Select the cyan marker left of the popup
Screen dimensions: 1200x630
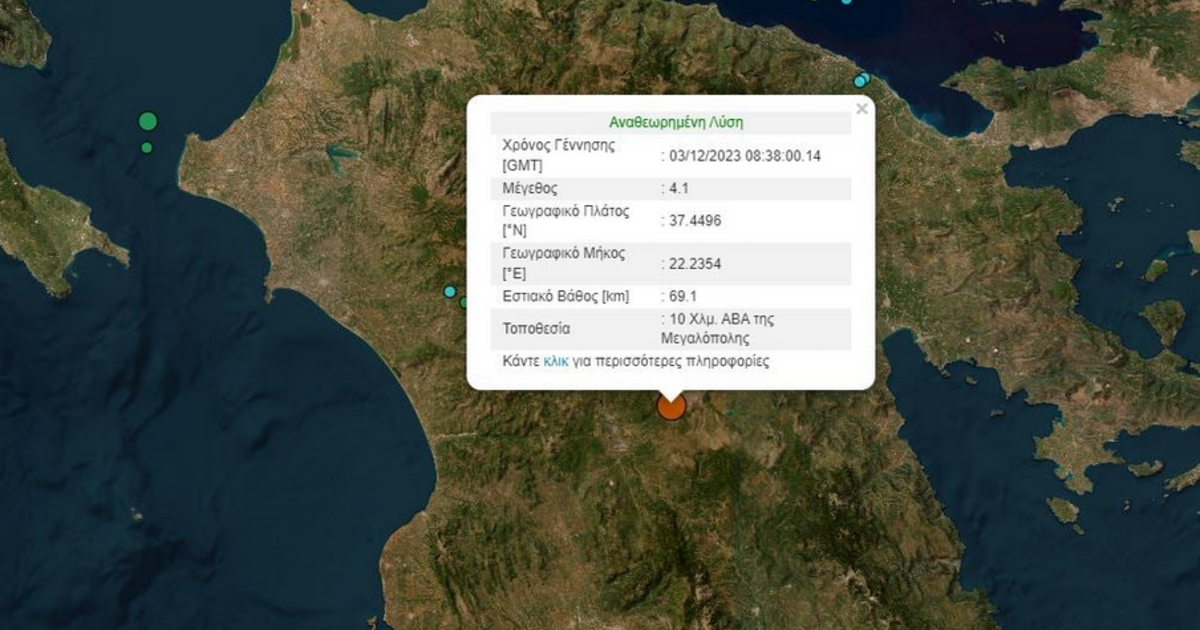pyautogui.click(x=450, y=292)
